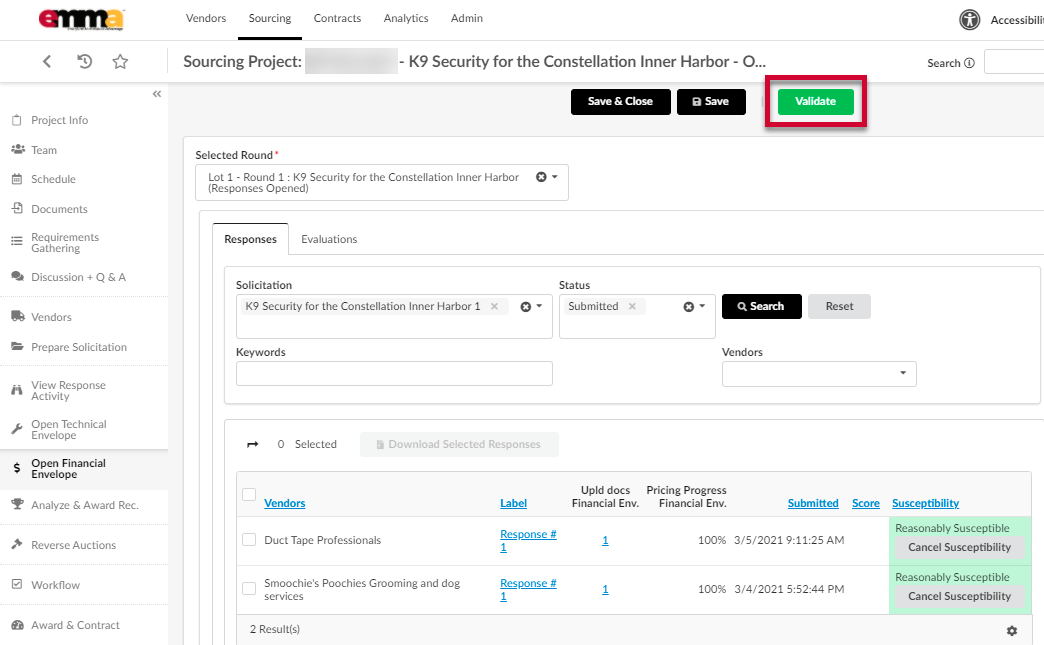Image resolution: width=1044 pixels, height=645 pixels.
Task: Remove the Submitted status tag
Action: click(632, 306)
